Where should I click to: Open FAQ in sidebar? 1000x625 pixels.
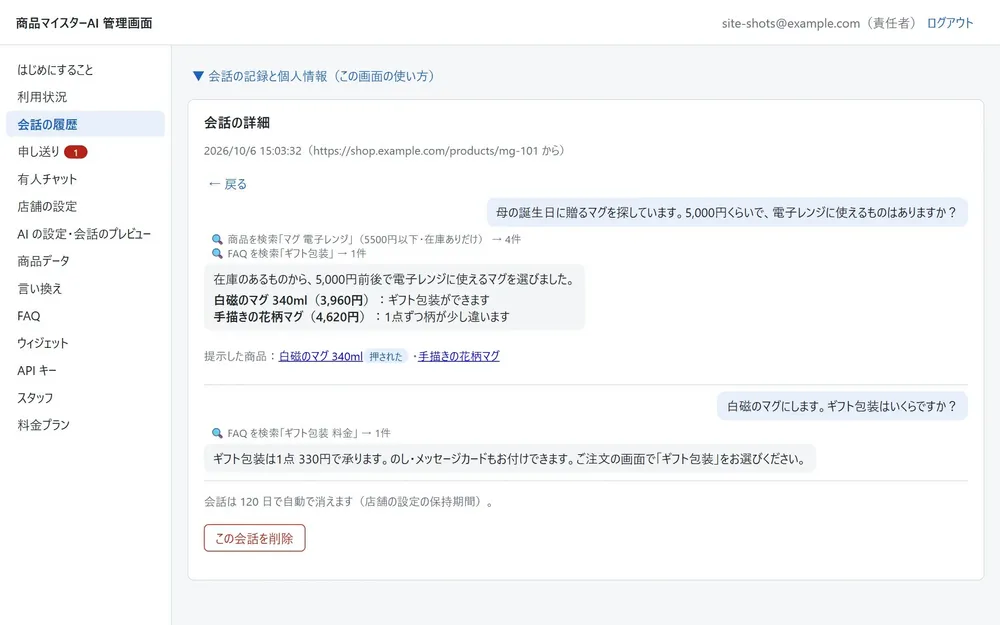click(x=85, y=316)
